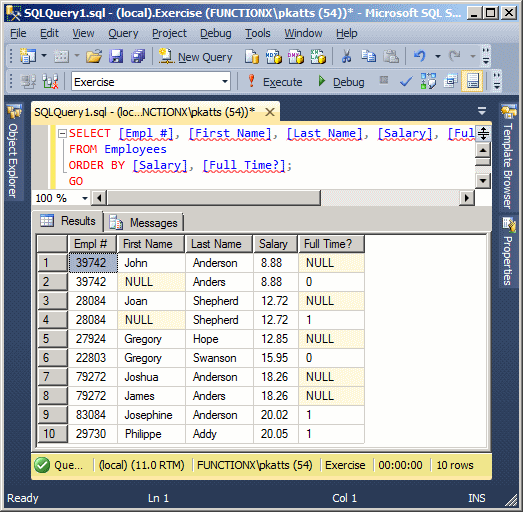Image resolution: width=523 pixels, height=512 pixels.
Task: Click the Undo arrow icon
Action: click(420, 56)
